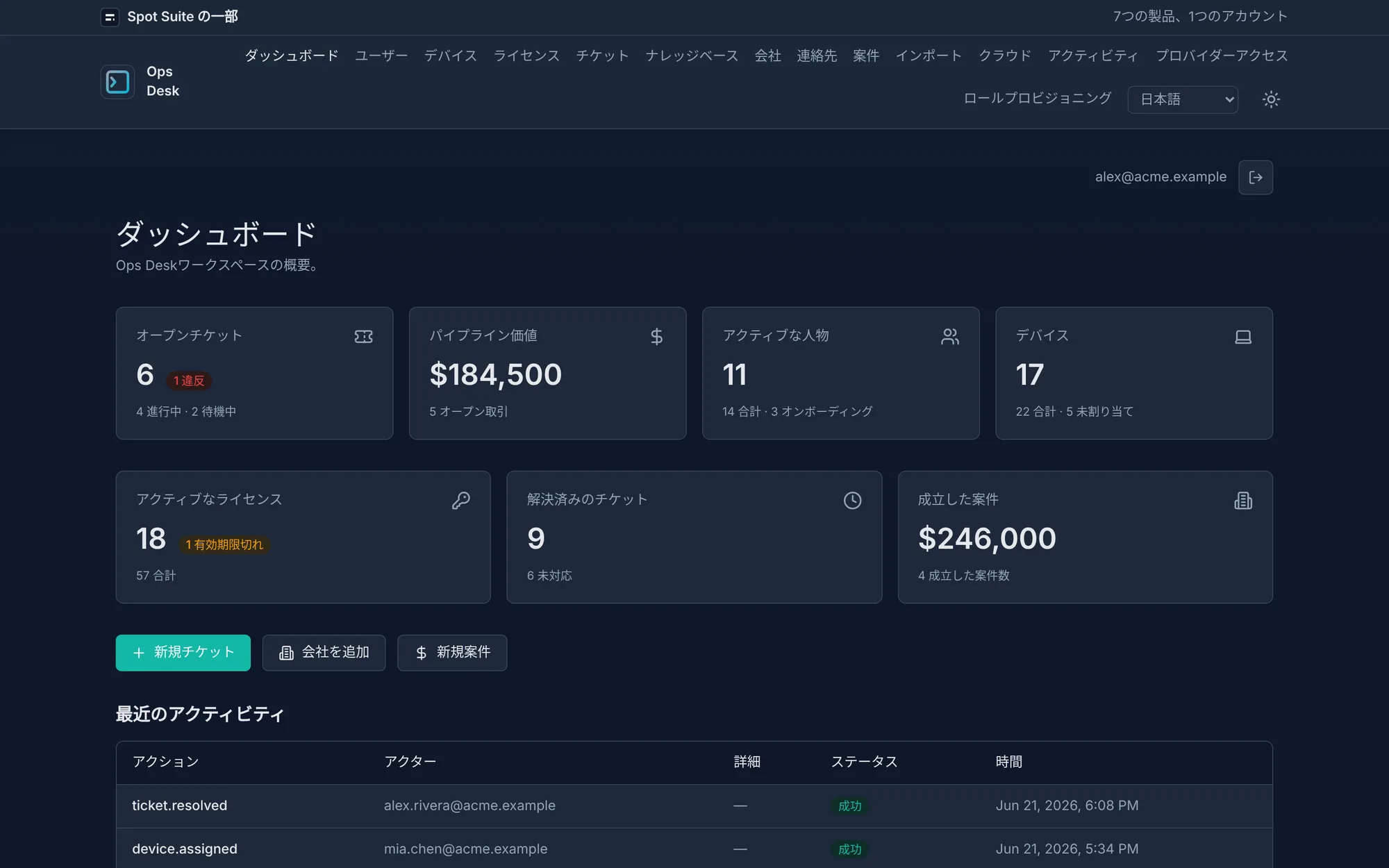1389x868 pixels.
Task: Switch to ライセンス in the navigation
Action: pyautogui.click(x=526, y=56)
